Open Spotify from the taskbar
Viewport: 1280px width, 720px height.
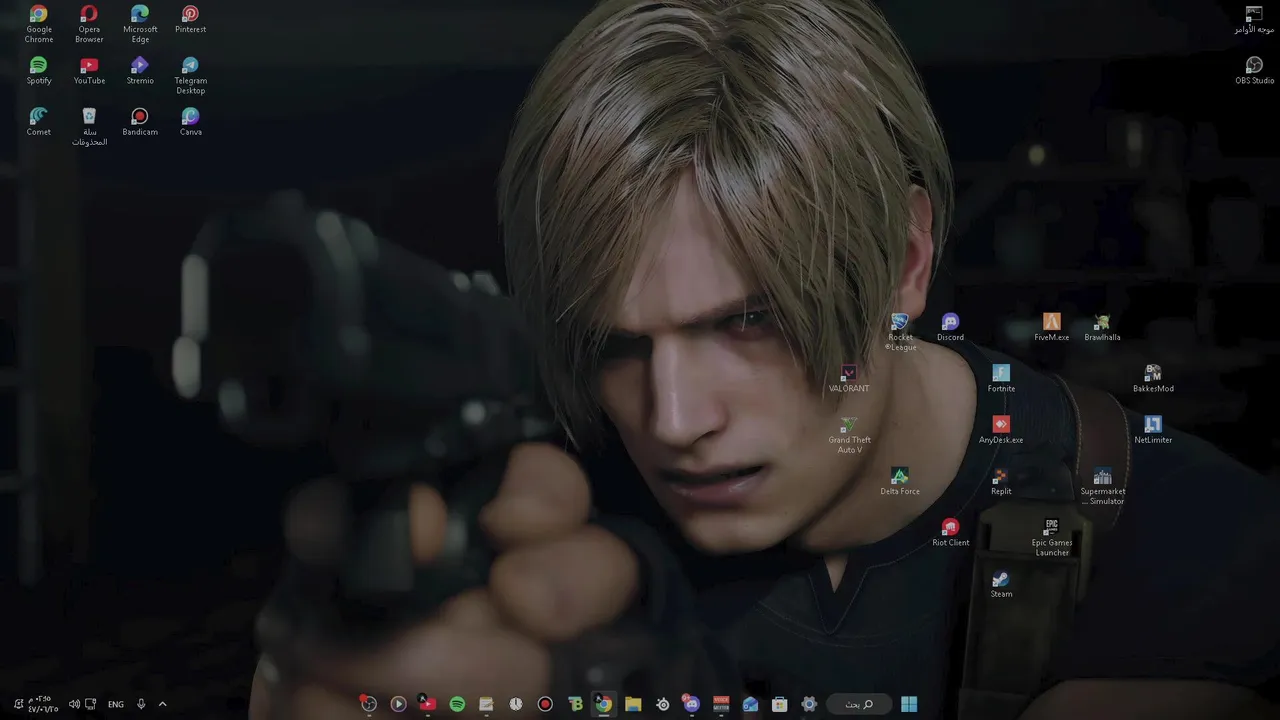457,704
